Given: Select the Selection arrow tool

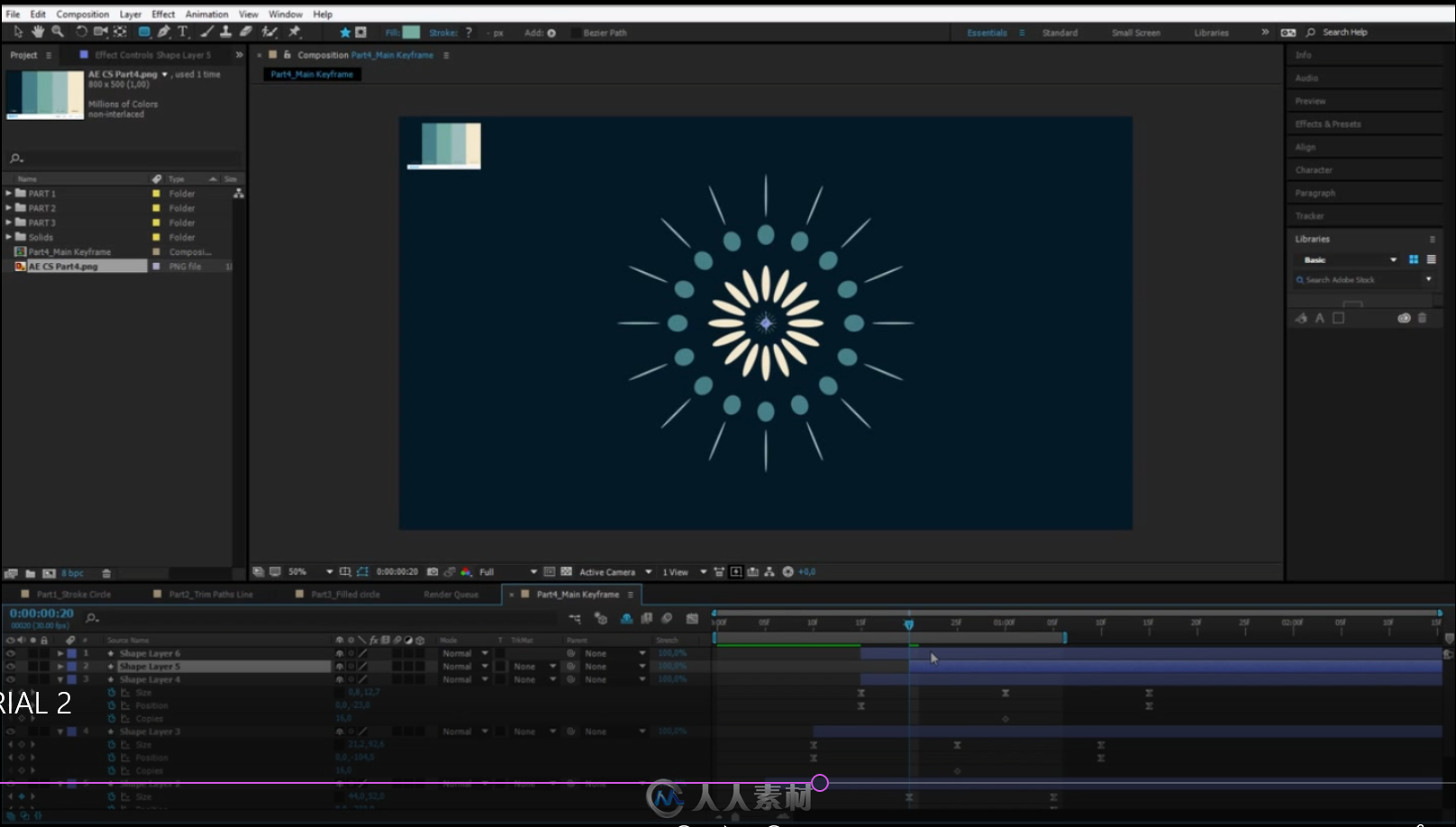Looking at the screenshot, I should tap(17, 32).
